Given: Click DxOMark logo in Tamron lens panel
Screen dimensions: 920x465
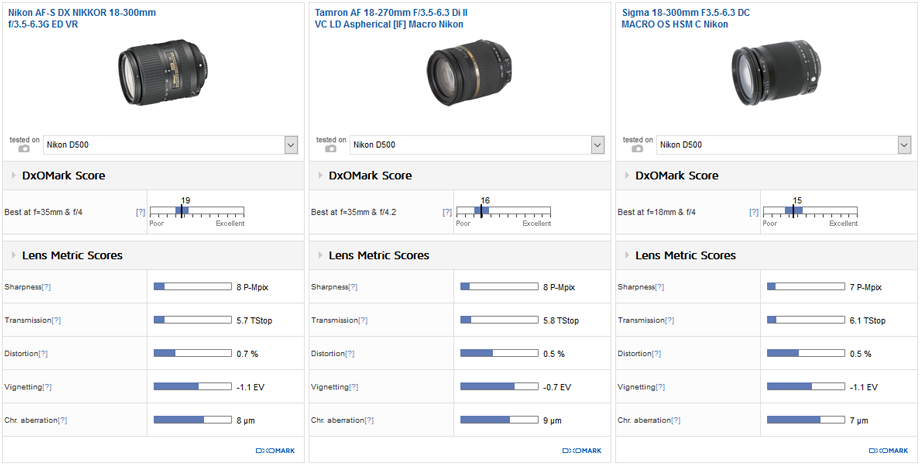Looking at the screenshot, I should point(582,450).
